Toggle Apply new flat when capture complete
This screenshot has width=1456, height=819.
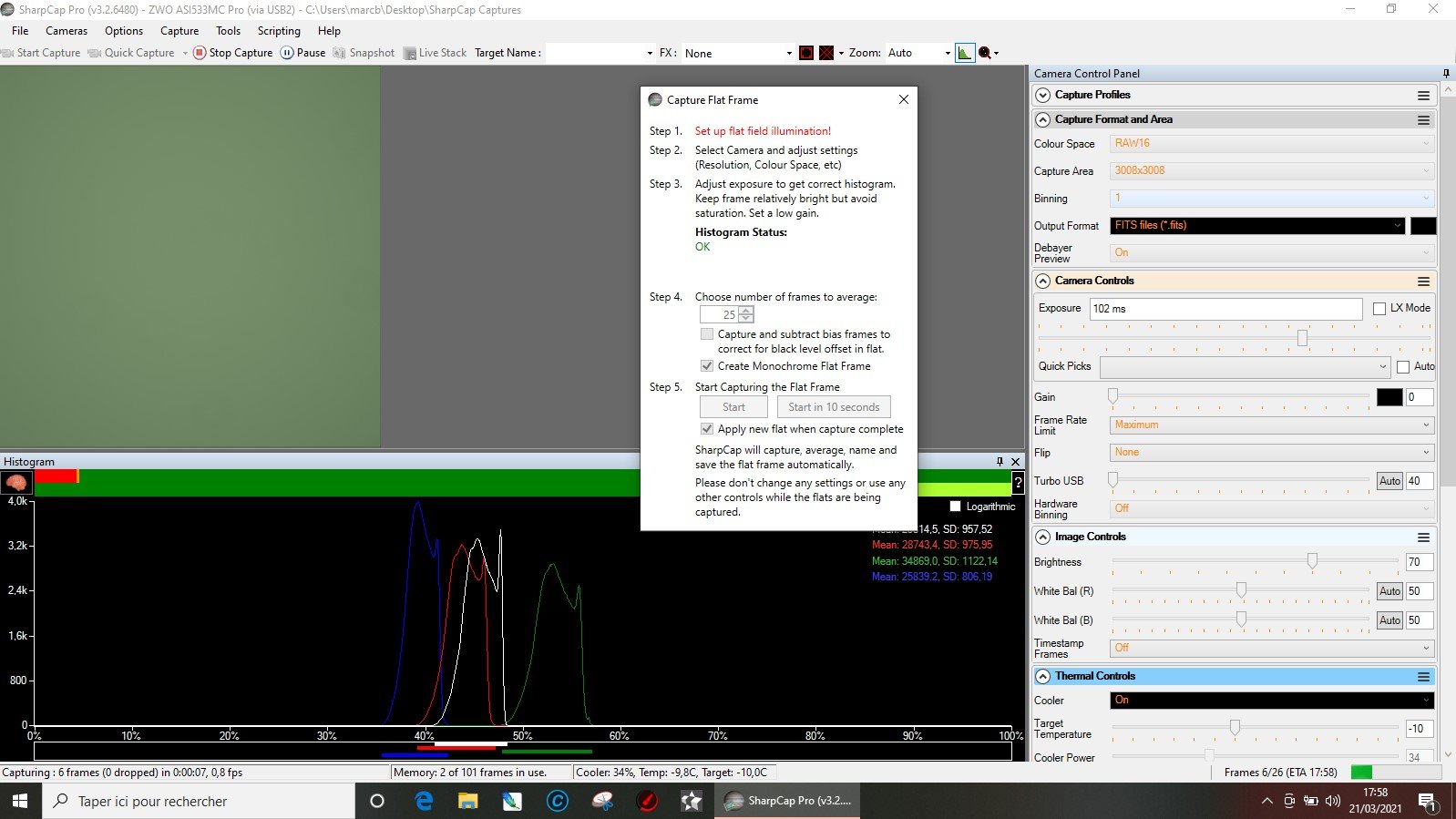(707, 429)
